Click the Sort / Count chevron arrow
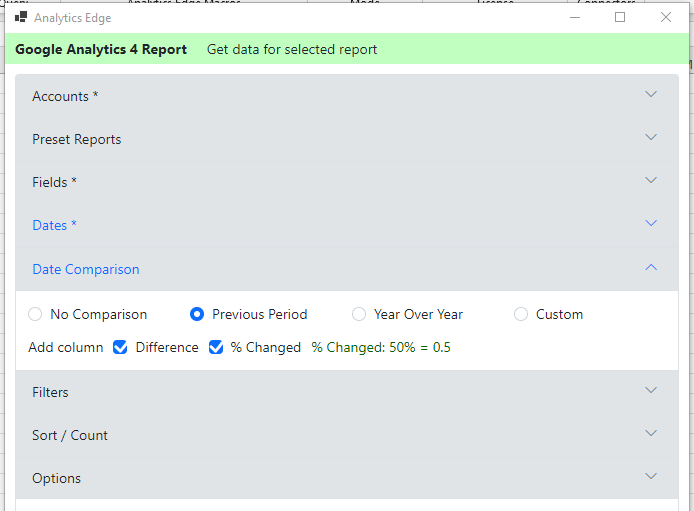This screenshot has width=694, height=511. pyautogui.click(x=651, y=433)
